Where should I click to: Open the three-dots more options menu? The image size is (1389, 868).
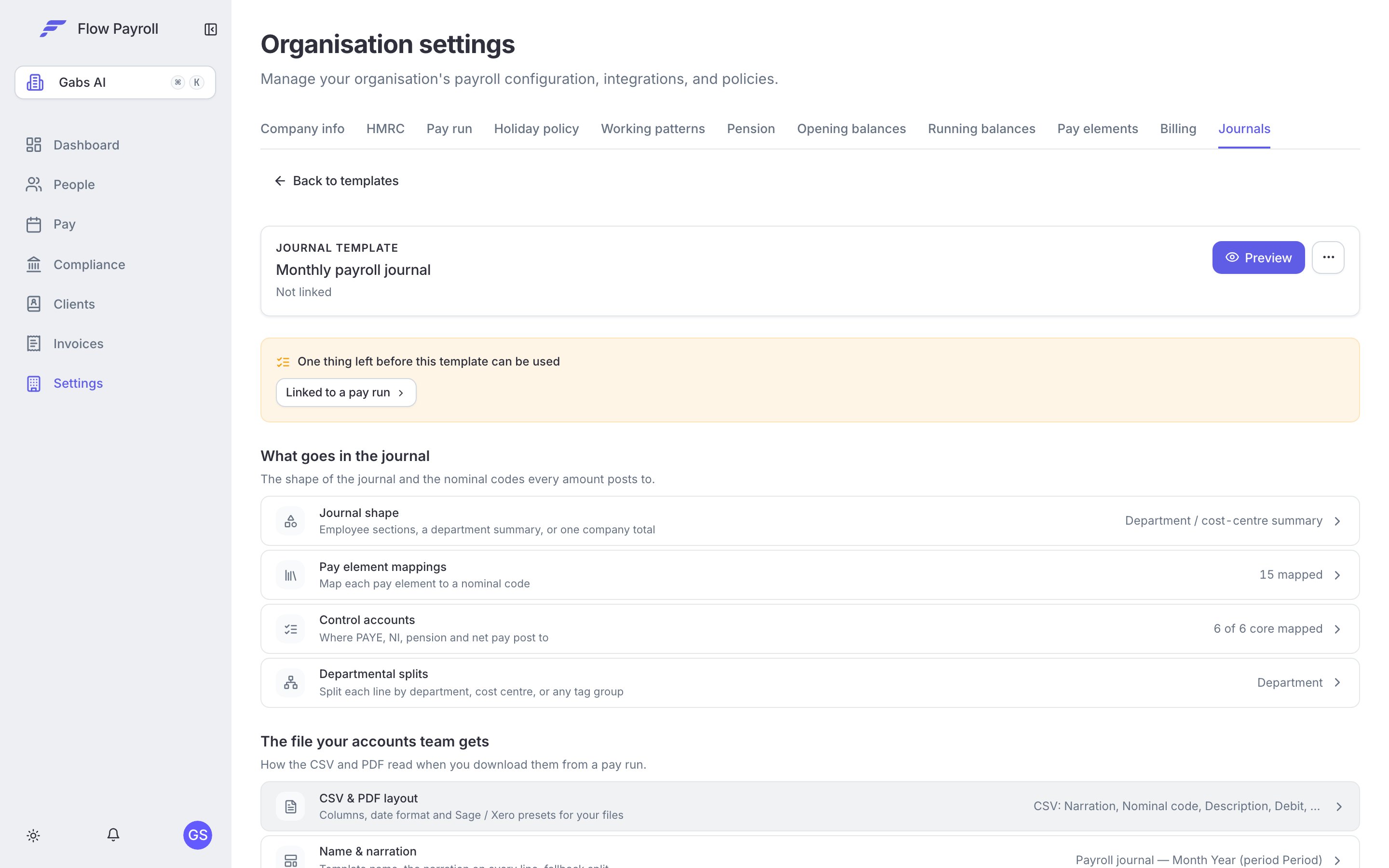point(1328,257)
